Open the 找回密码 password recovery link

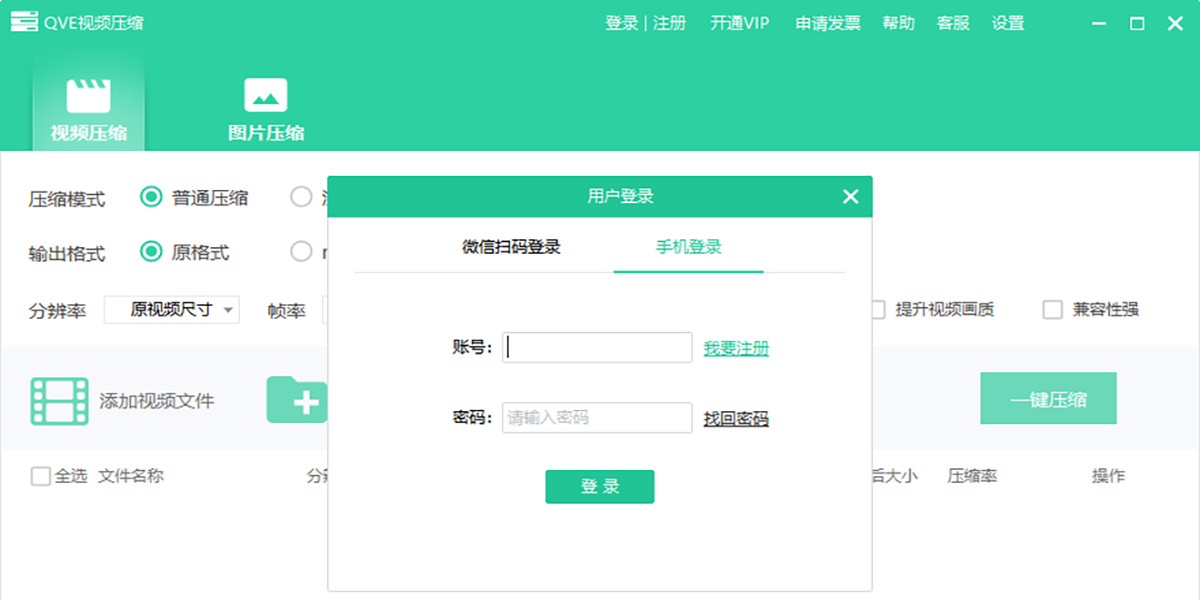point(736,418)
